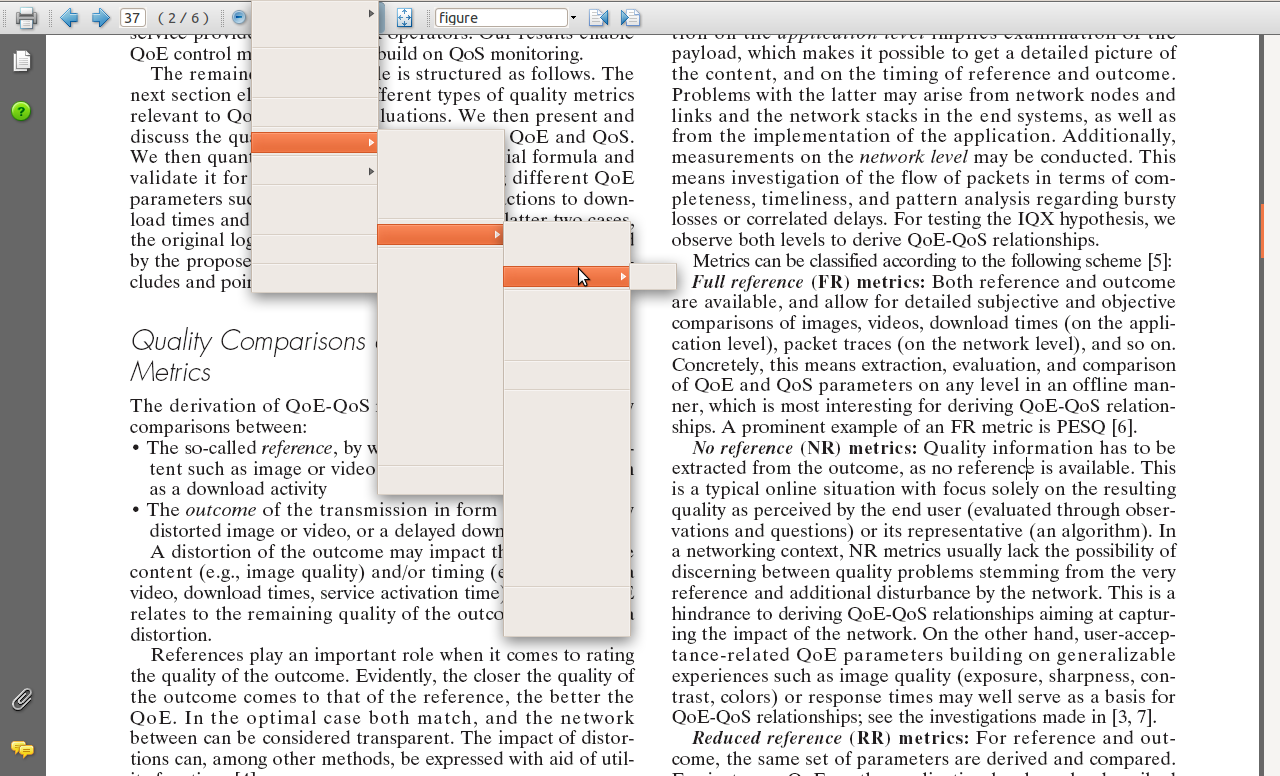
Task: Click the green help question mark icon
Action: point(21,111)
